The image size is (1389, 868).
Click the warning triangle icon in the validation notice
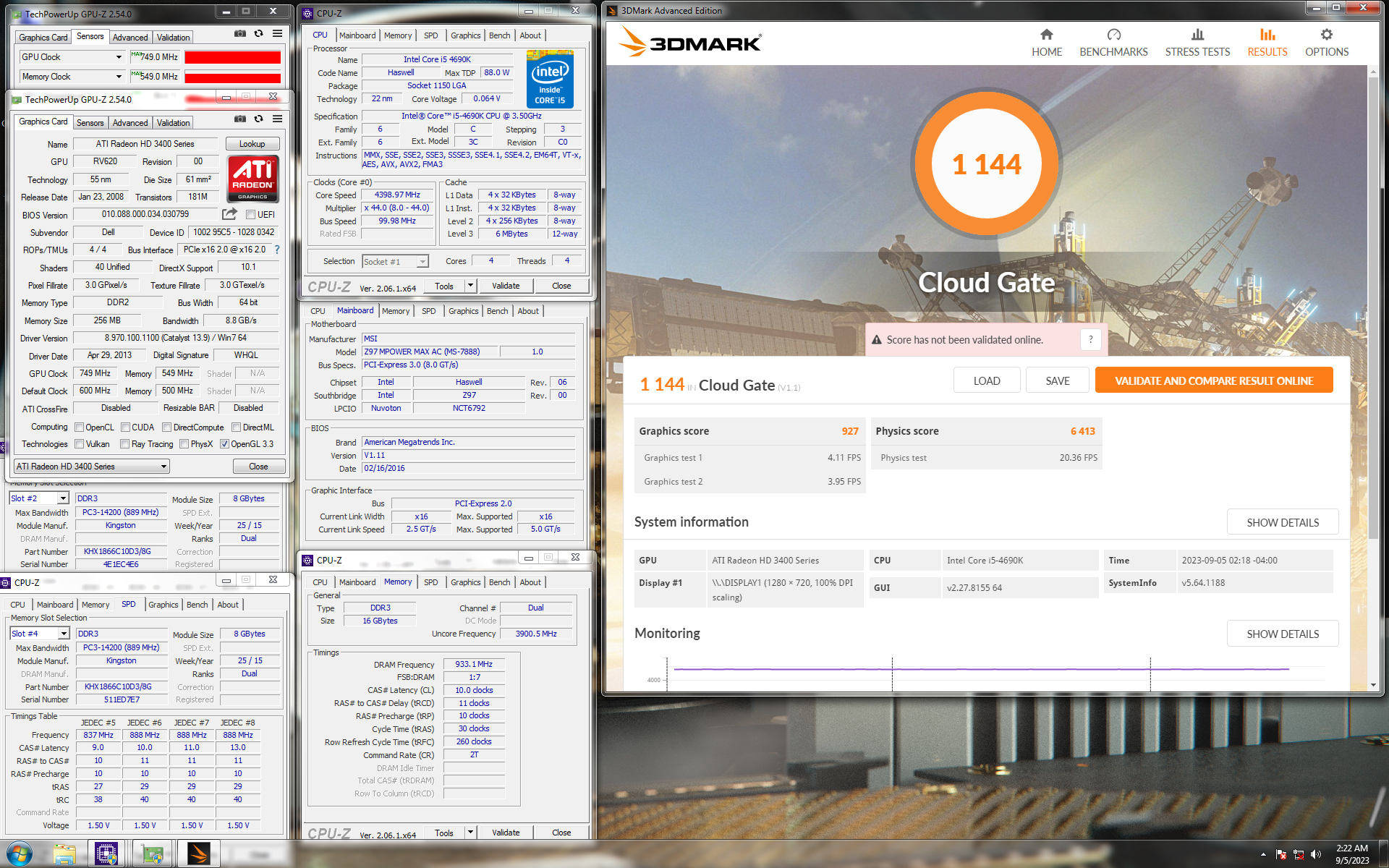[x=876, y=340]
